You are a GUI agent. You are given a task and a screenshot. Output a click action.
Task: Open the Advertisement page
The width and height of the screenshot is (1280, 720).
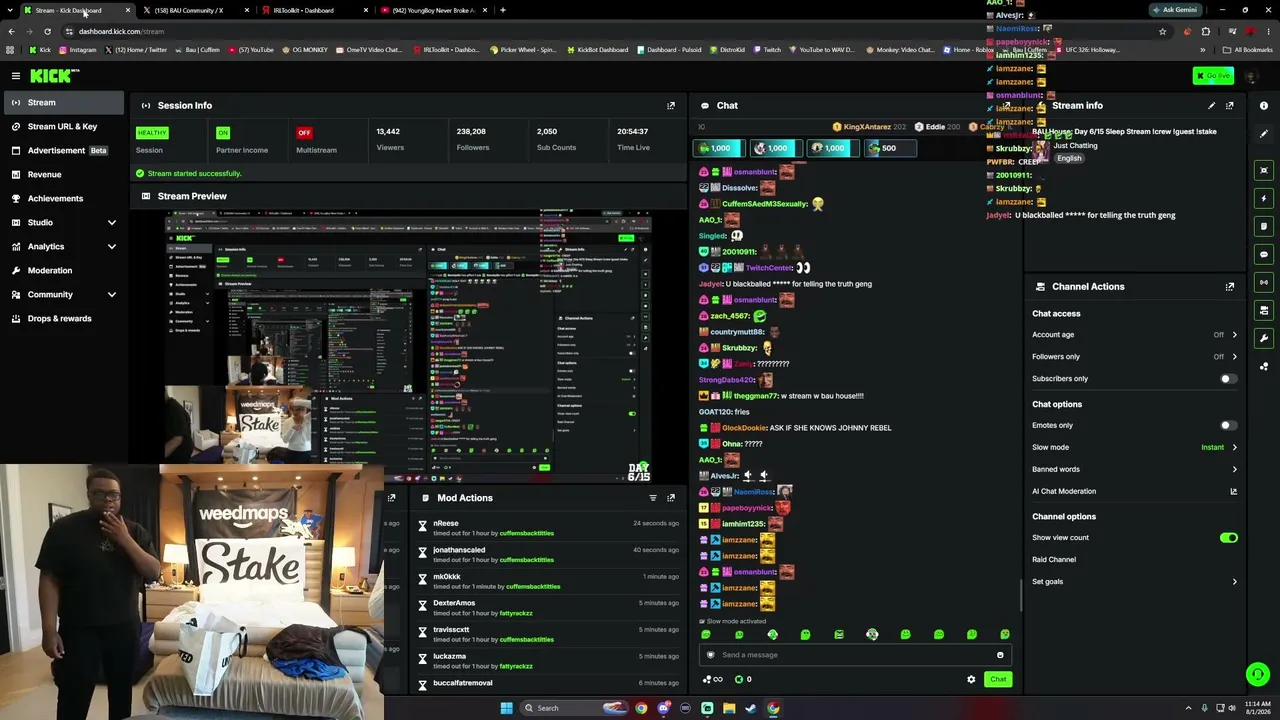pos(63,151)
